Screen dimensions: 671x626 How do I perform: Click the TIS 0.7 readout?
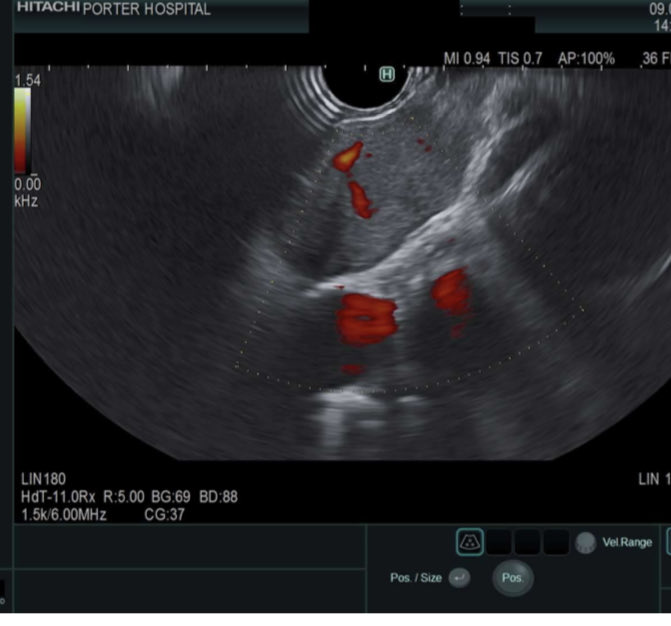[x=520, y=59]
